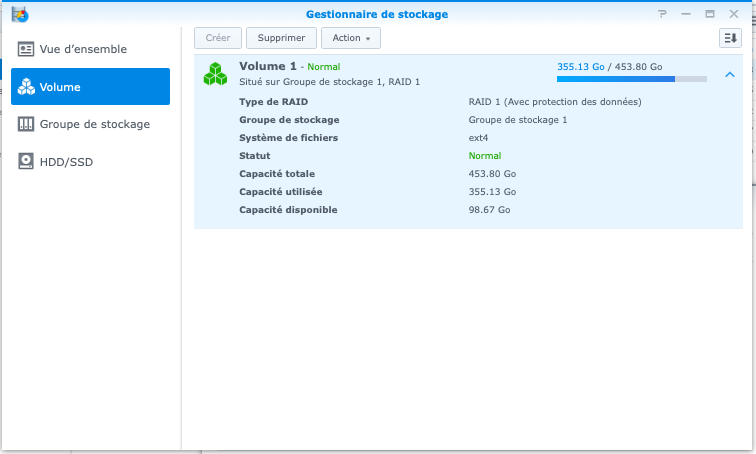Maximize the Gestionnaire de stockage window

pos(709,15)
